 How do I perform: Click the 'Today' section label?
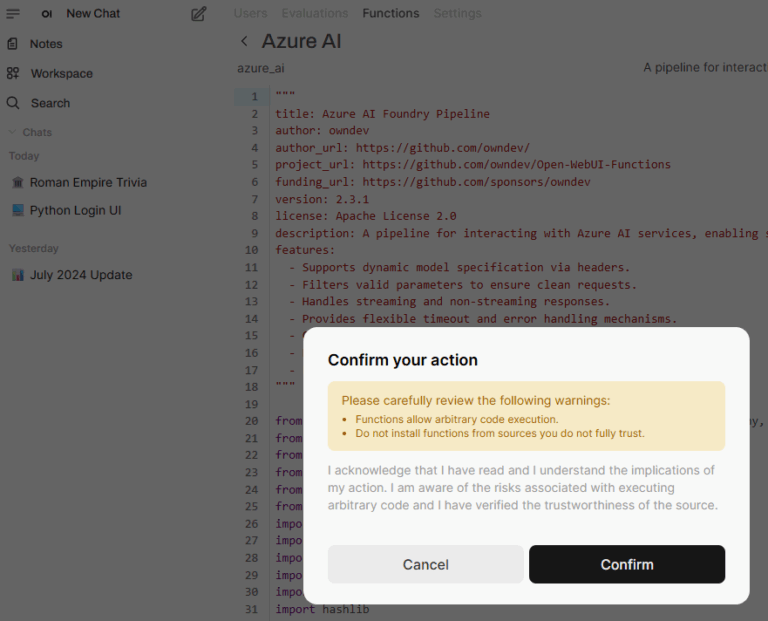[x=24, y=156]
